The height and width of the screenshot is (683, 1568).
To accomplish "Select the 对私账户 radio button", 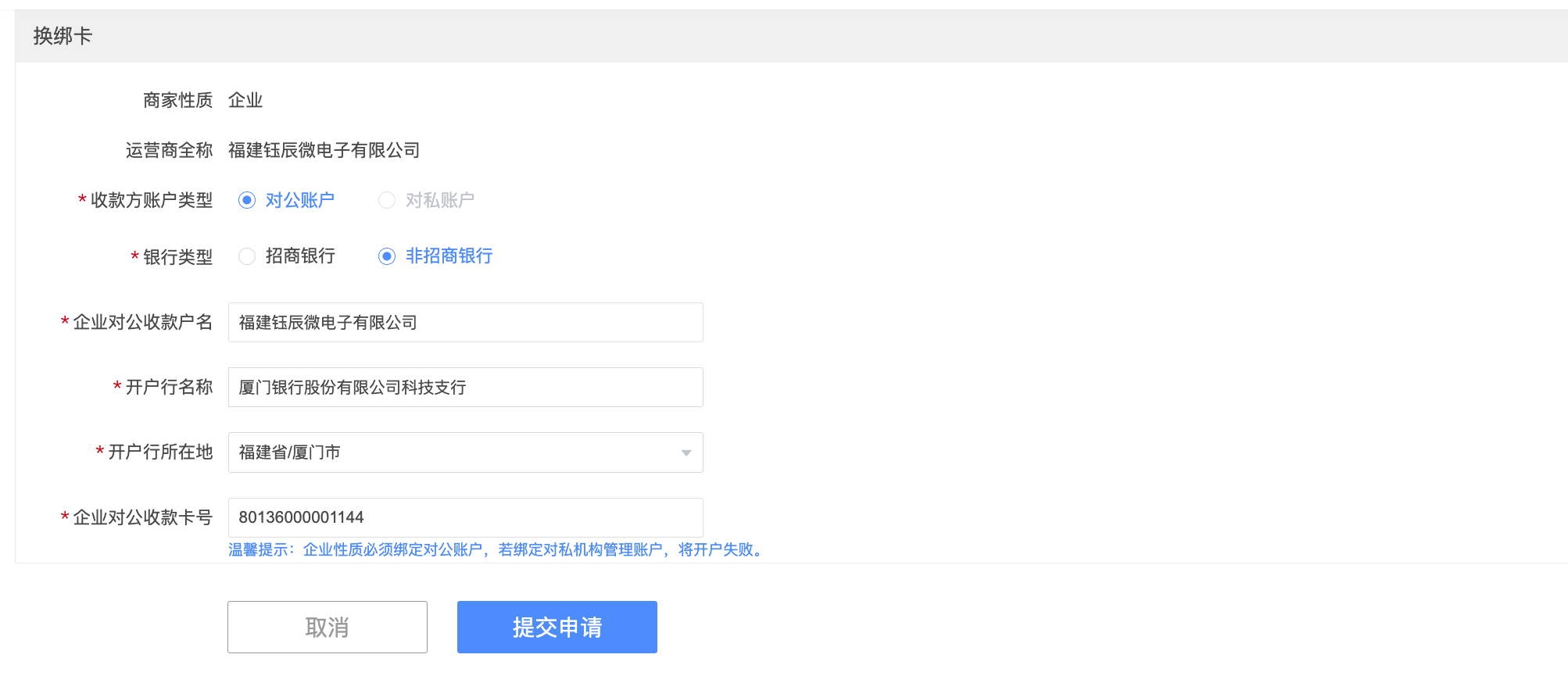I will 387,200.
